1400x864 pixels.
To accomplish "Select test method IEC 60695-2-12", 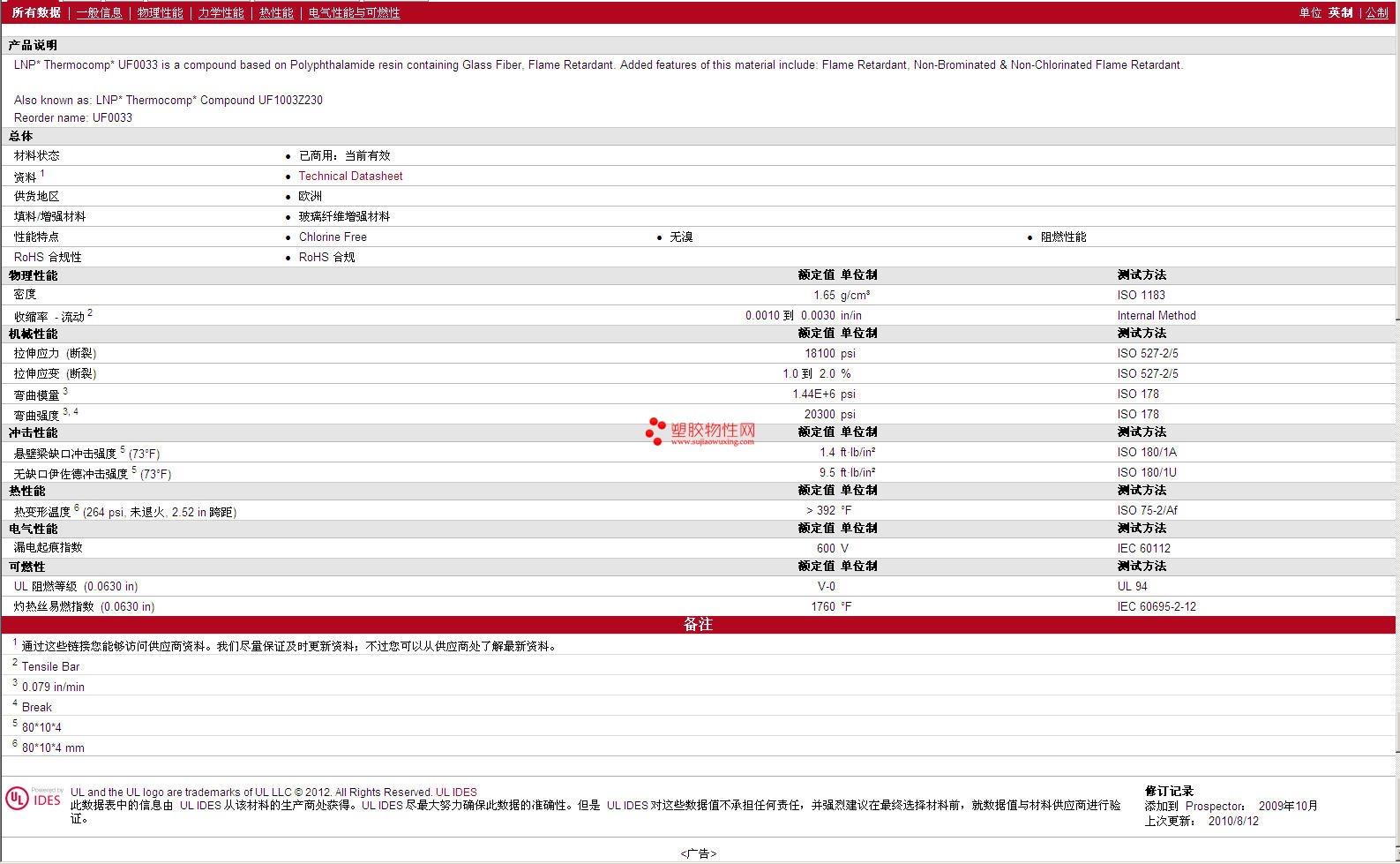I will pos(1157,606).
